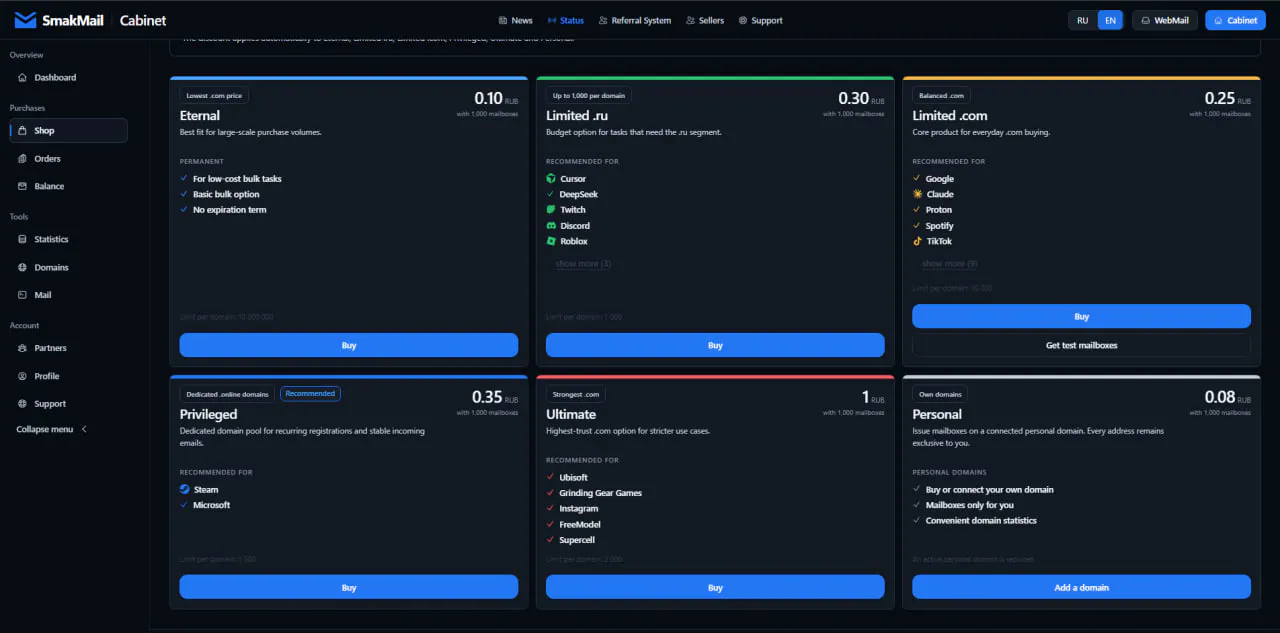Click the Lowest .com price tag
The width and height of the screenshot is (1280, 633).
point(214,95)
